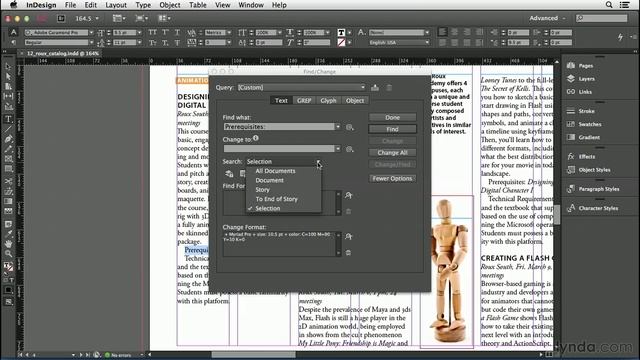This screenshot has width=640, height=360.
Task: Open the Advanced workspace switcher
Action: click(x=547, y=18)
